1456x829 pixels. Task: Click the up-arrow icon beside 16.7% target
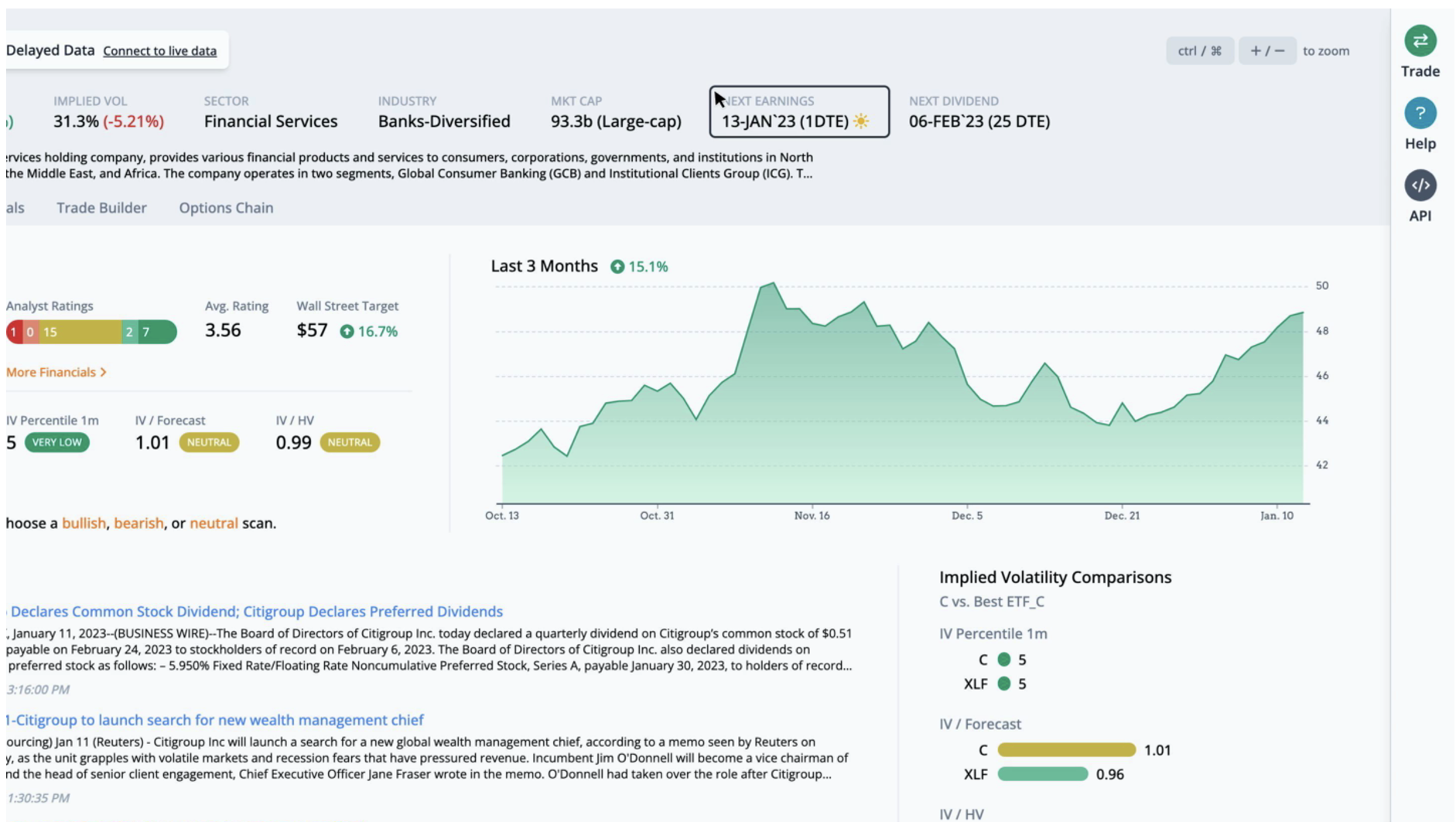pyautogui.click(x=347, y=332)
